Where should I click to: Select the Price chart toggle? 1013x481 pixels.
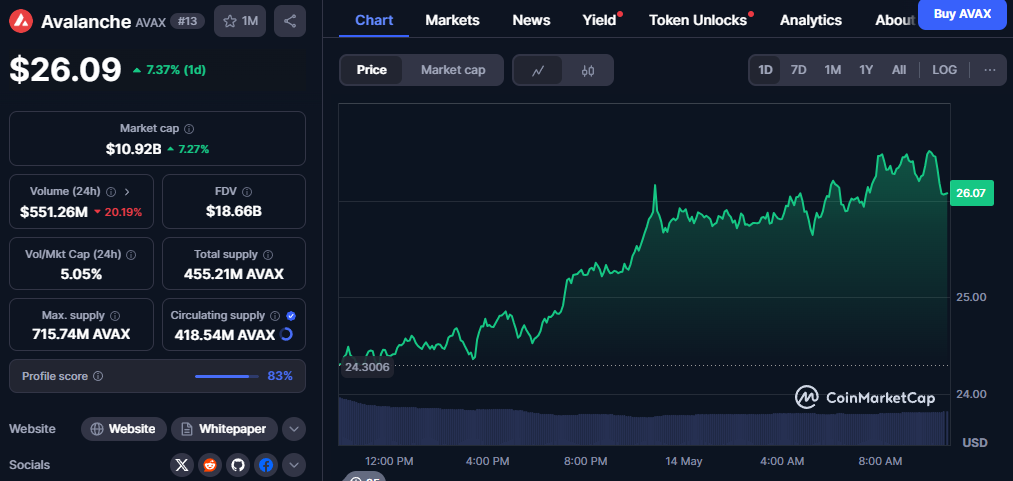pos(371,70)
